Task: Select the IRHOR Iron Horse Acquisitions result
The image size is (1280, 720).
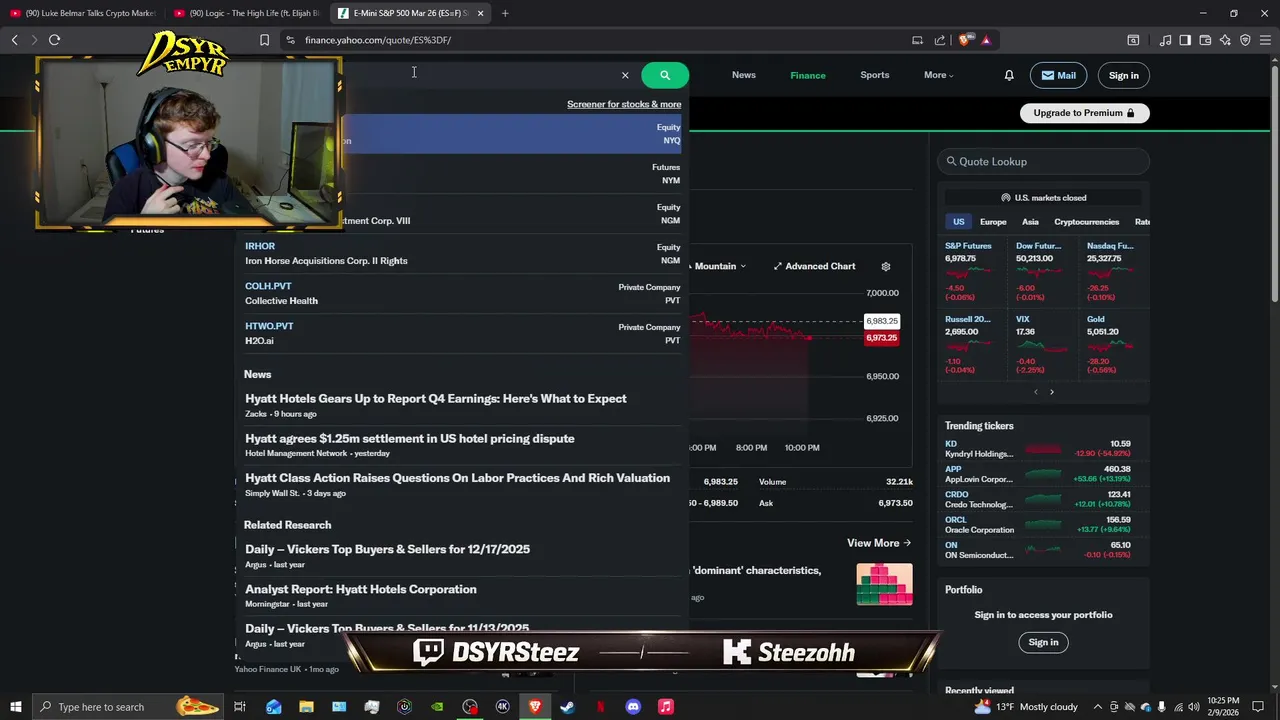Action: [x=462, y=253]
